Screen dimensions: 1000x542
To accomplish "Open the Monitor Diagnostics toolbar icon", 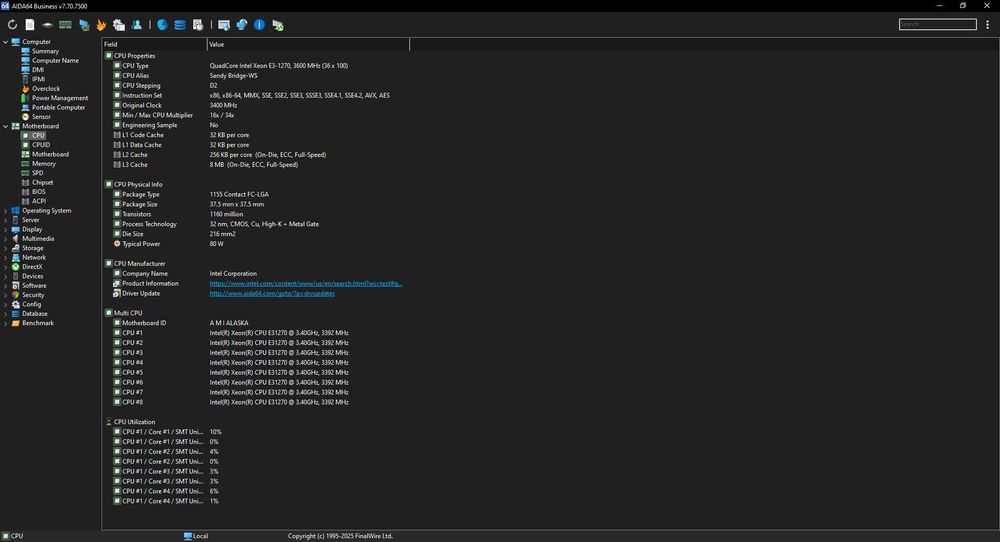I will 84,25.
